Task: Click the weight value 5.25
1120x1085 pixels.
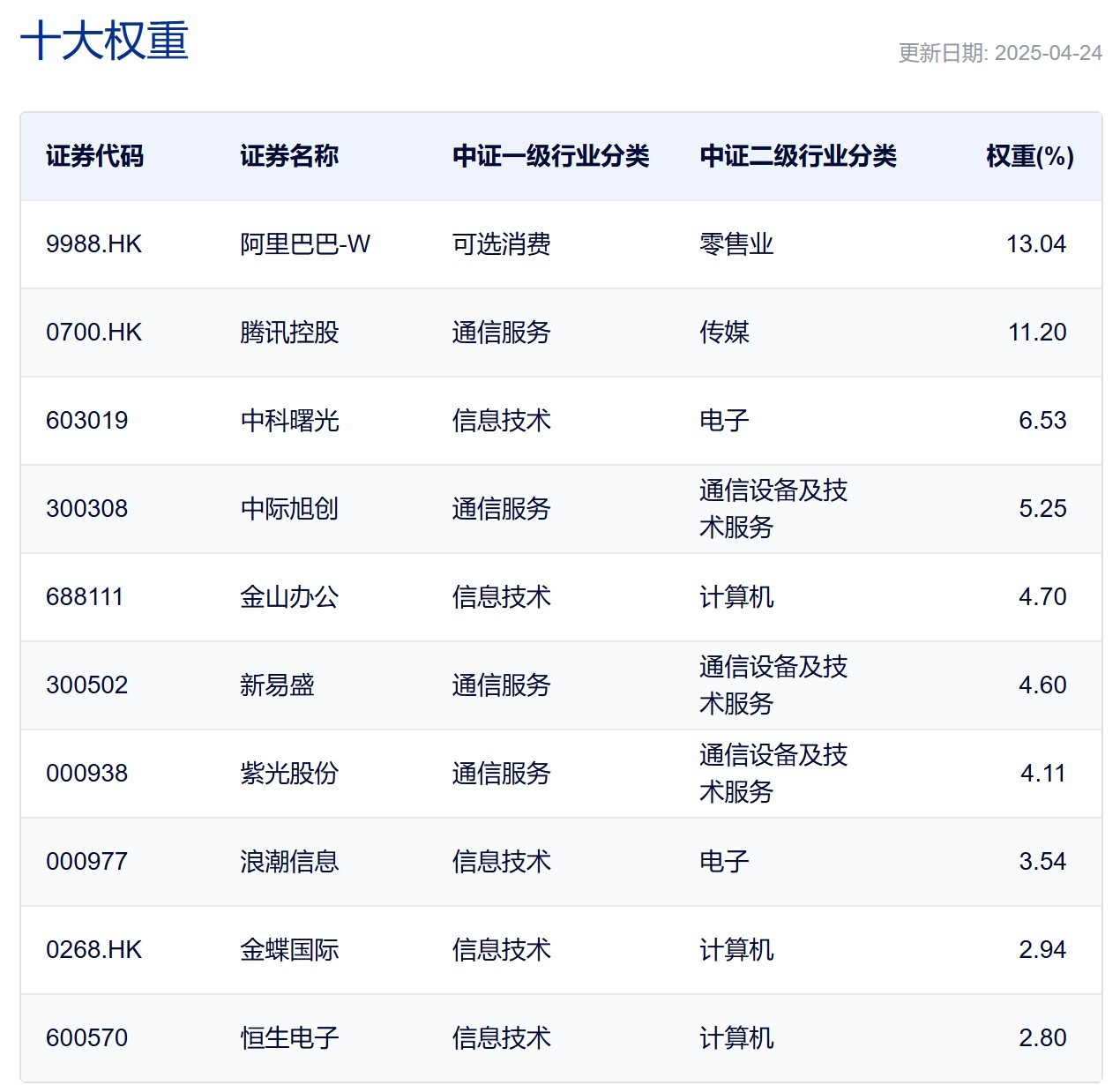Action: coord(1042,509)
